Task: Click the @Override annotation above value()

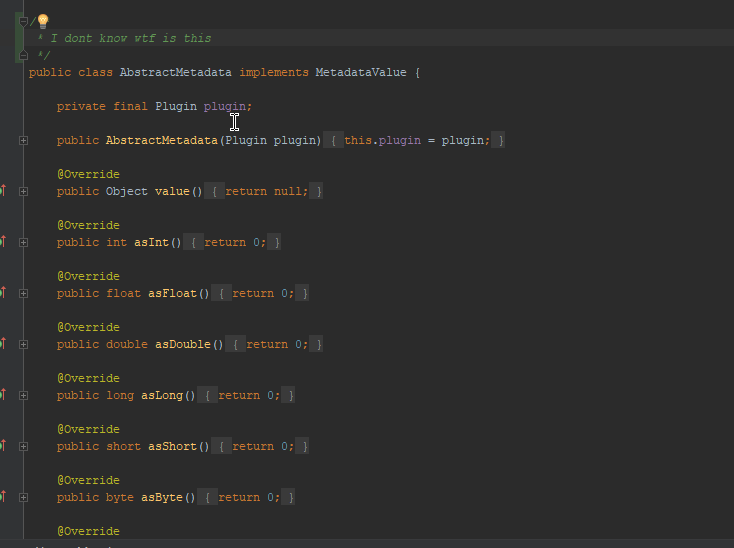Action: [x=88, y=175]
